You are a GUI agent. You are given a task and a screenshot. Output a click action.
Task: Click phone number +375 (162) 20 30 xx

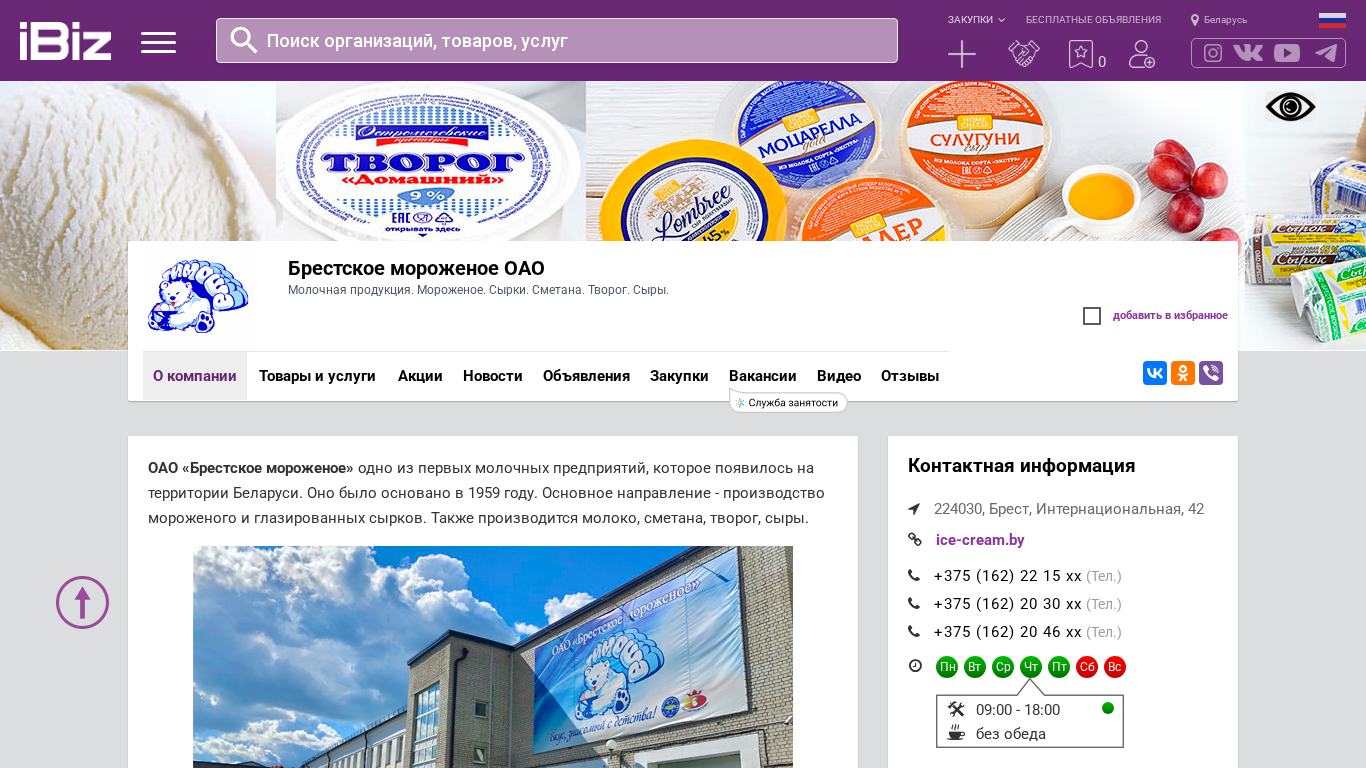(x=1008, y=604)
